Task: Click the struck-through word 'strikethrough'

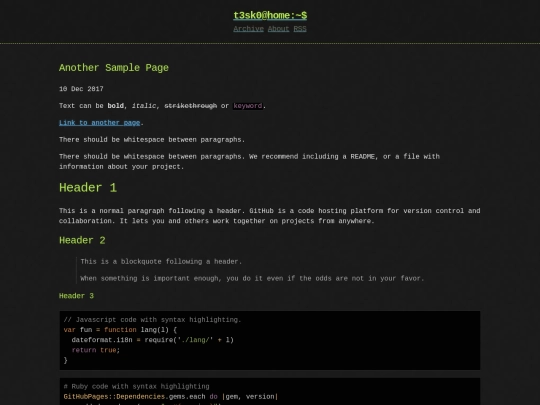Action: coord(190,106)
